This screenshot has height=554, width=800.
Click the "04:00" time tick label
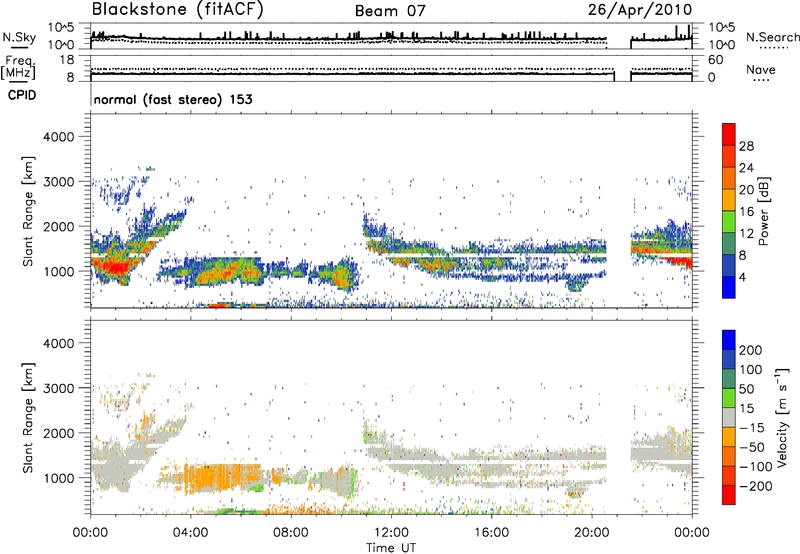coord(190,533)
